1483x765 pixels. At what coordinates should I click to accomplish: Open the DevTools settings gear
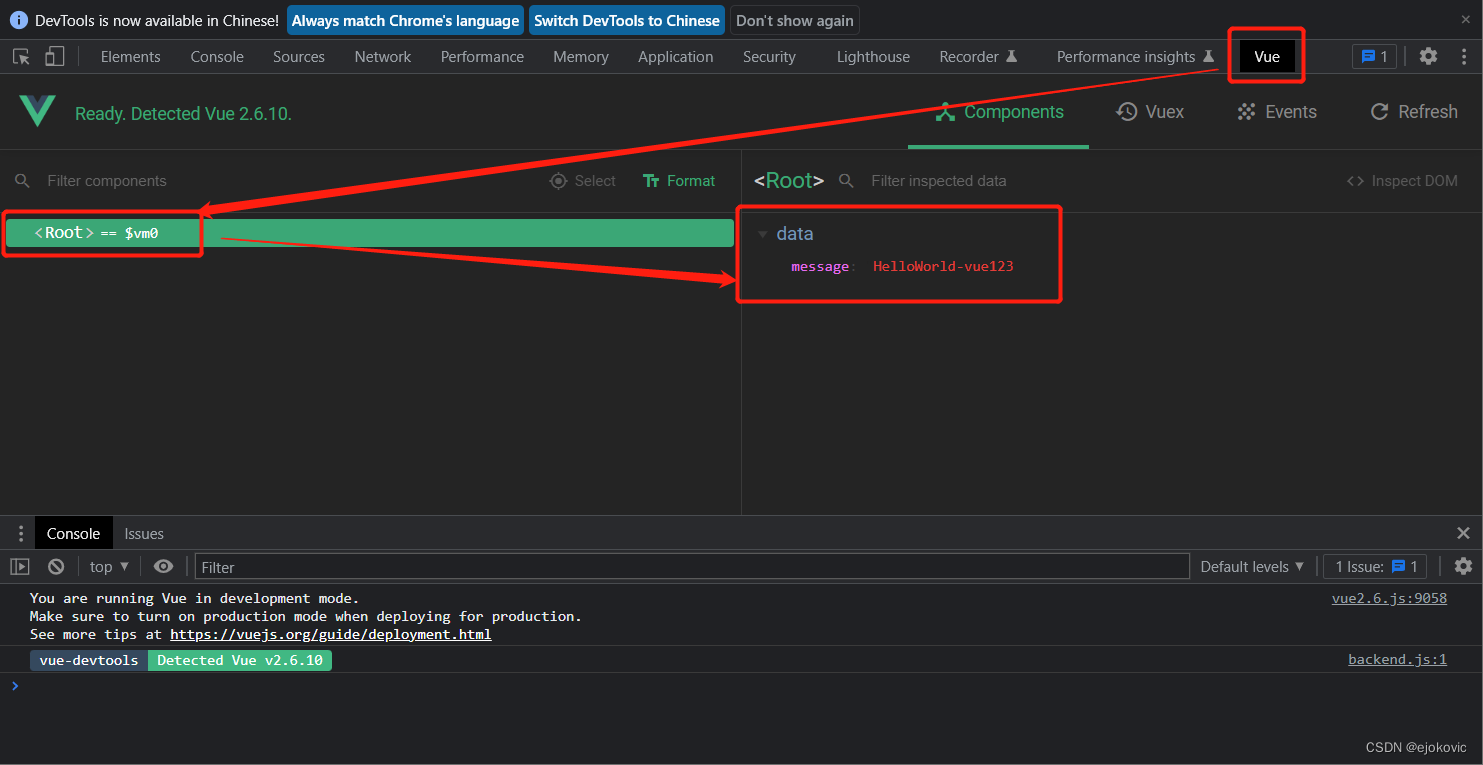coord(1428,57)
